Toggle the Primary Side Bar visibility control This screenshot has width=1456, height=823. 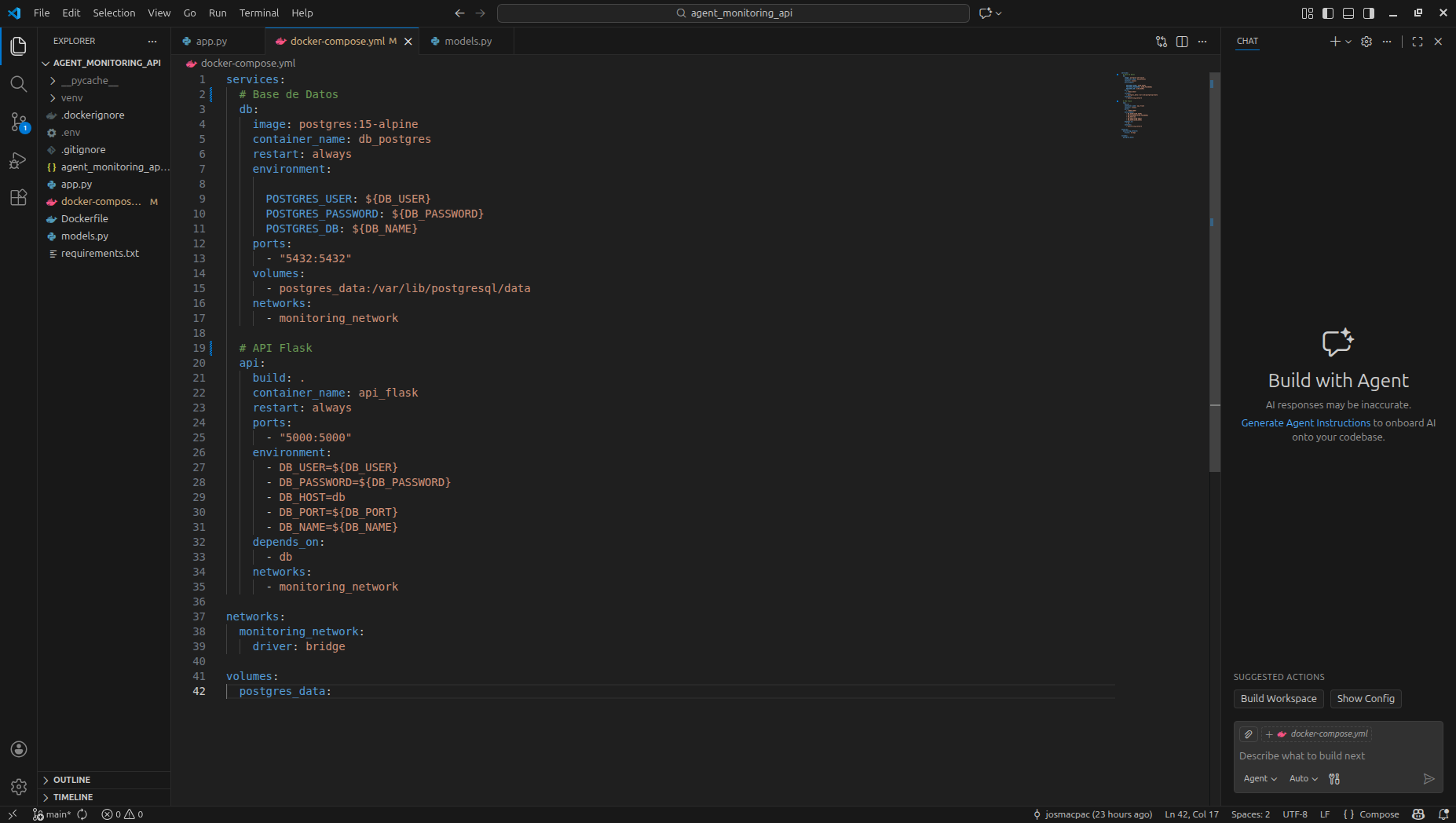pos(1327,13)
